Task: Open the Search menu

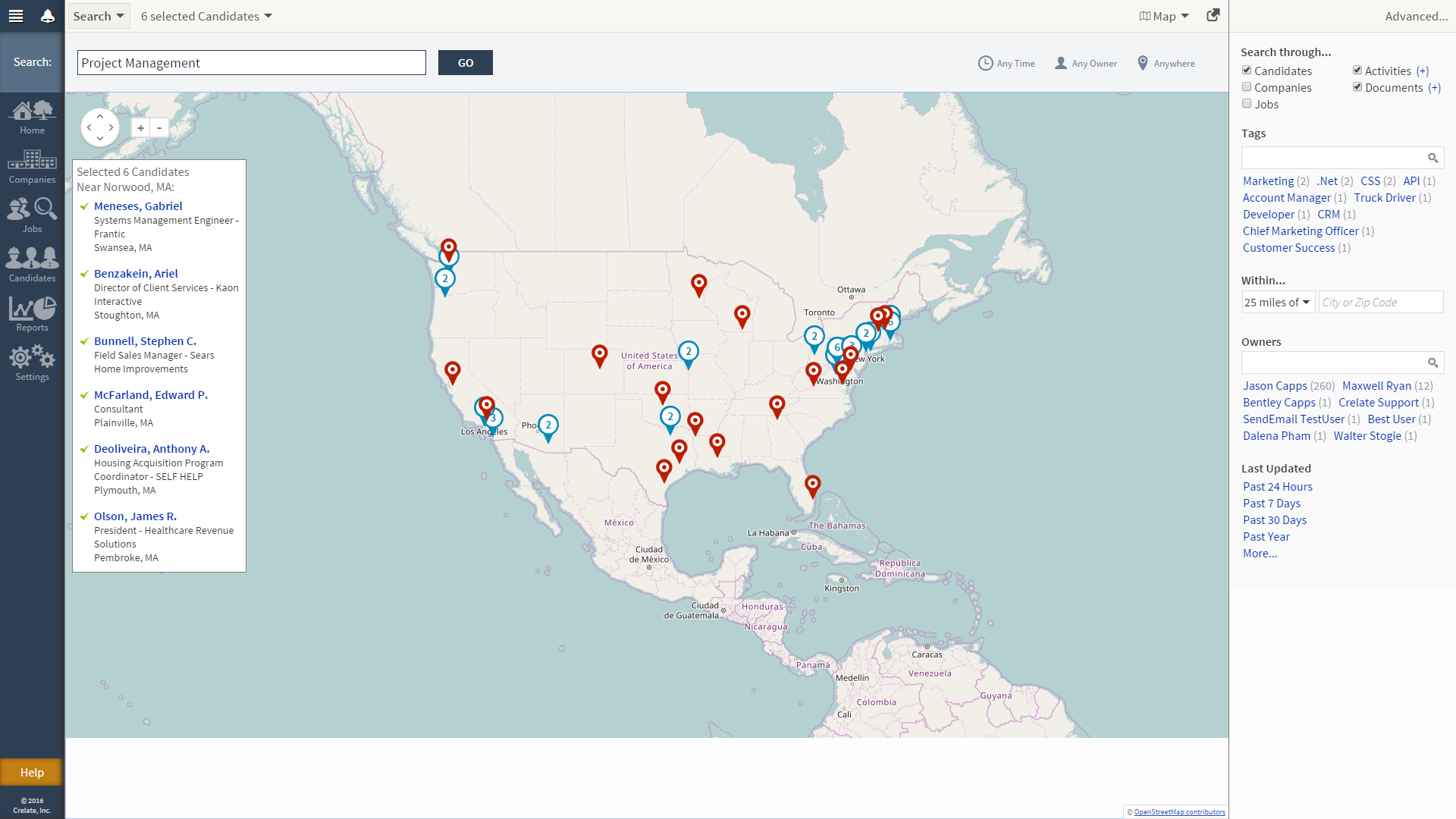Action: pos(99,16)
